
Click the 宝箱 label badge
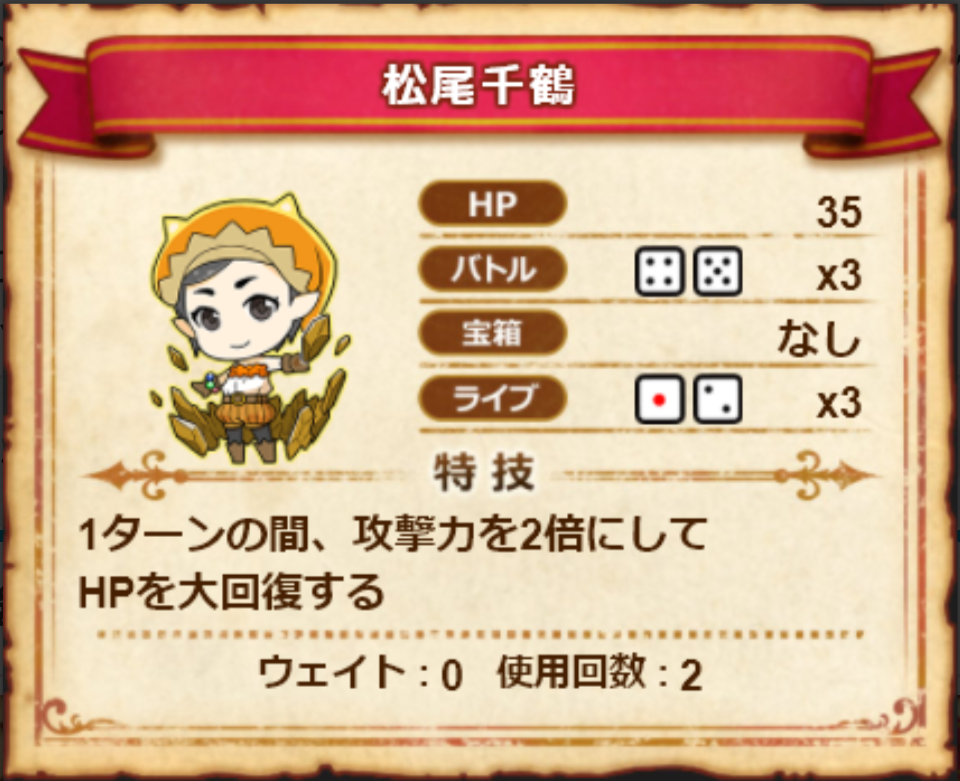tap(492, 334)
